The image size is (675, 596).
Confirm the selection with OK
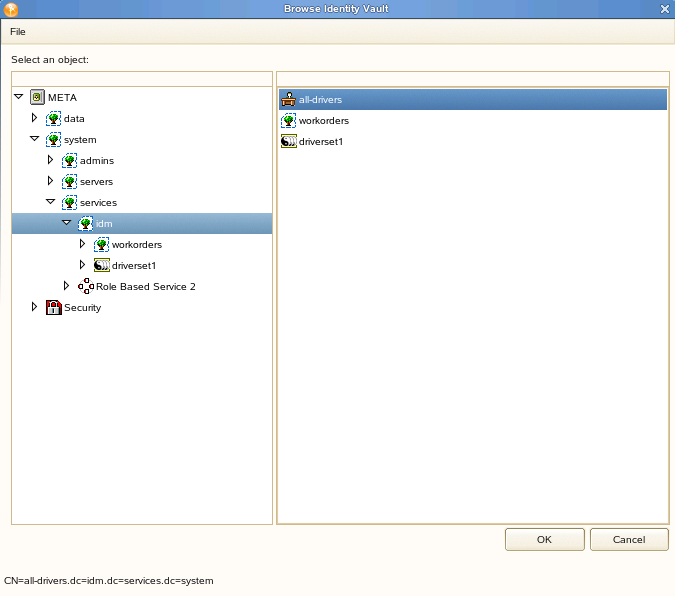[x=545, y=540]
